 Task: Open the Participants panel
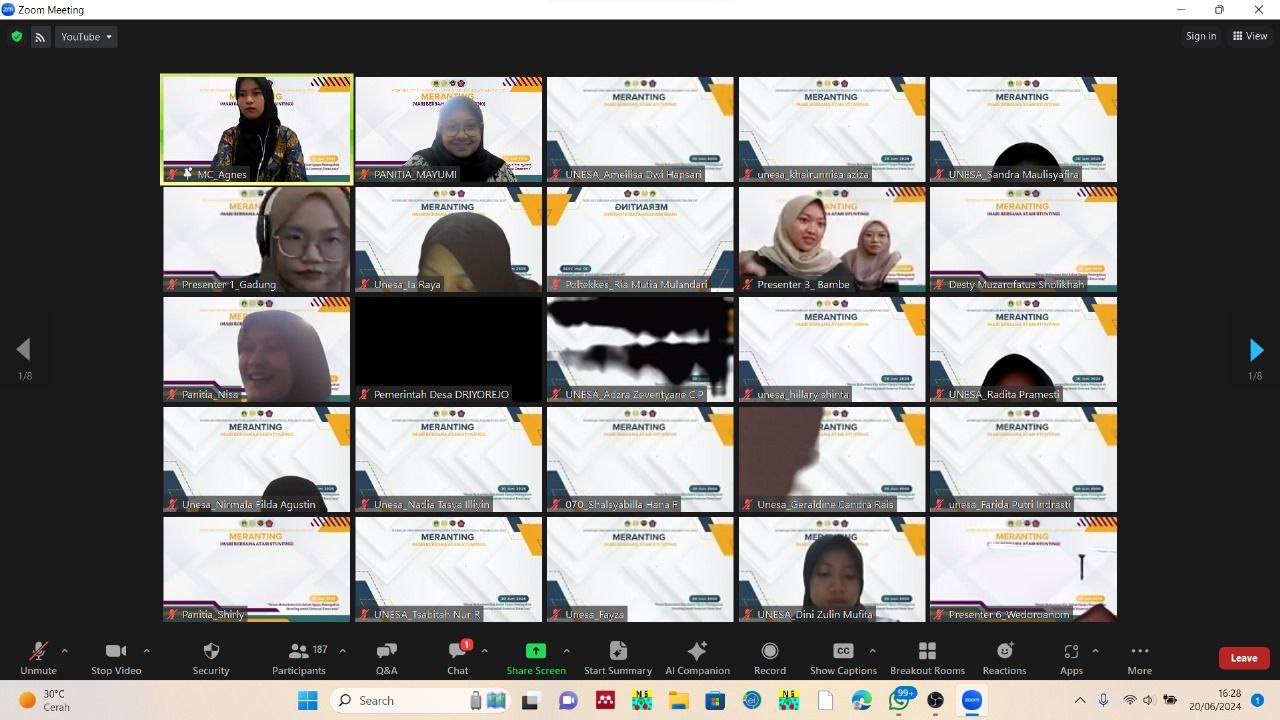299,658
